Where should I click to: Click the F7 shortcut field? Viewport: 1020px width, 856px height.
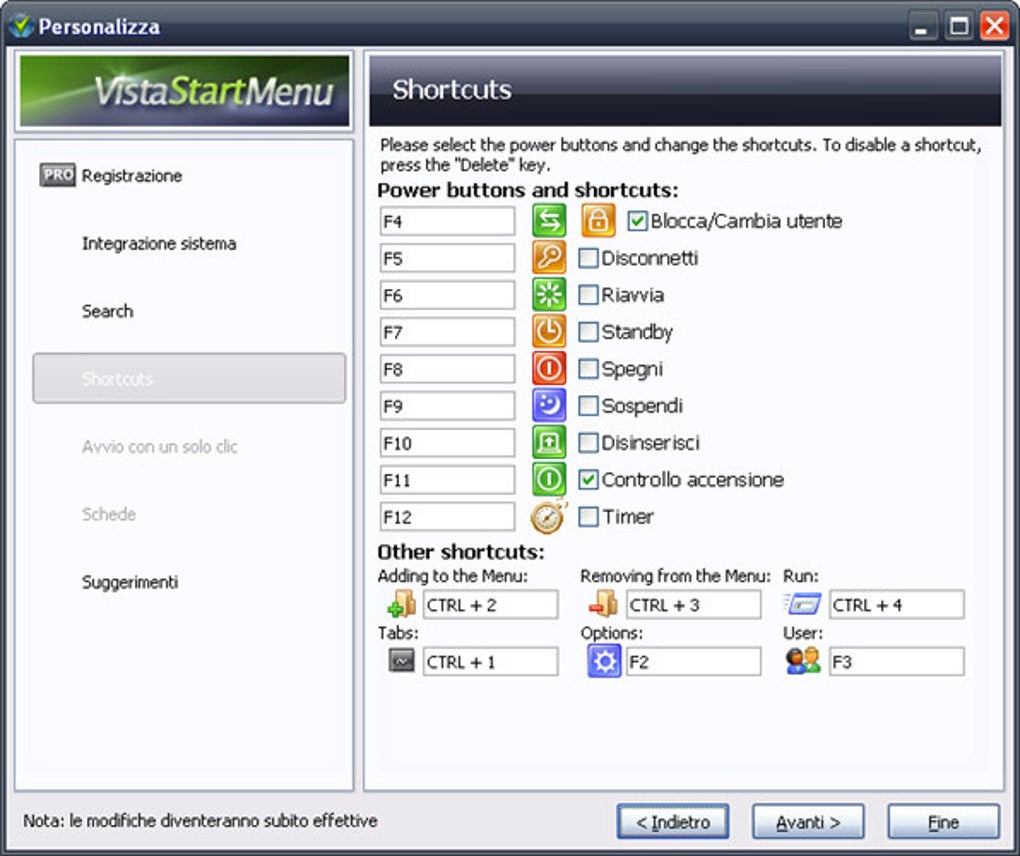coord(448,332)
